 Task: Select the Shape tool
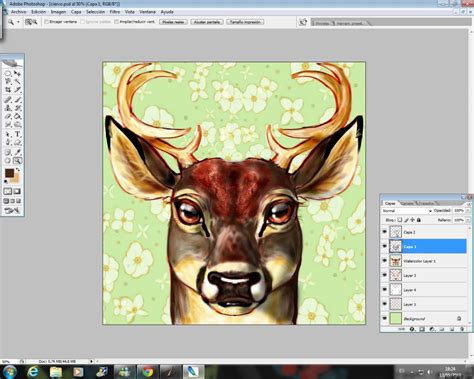[17, 143]
